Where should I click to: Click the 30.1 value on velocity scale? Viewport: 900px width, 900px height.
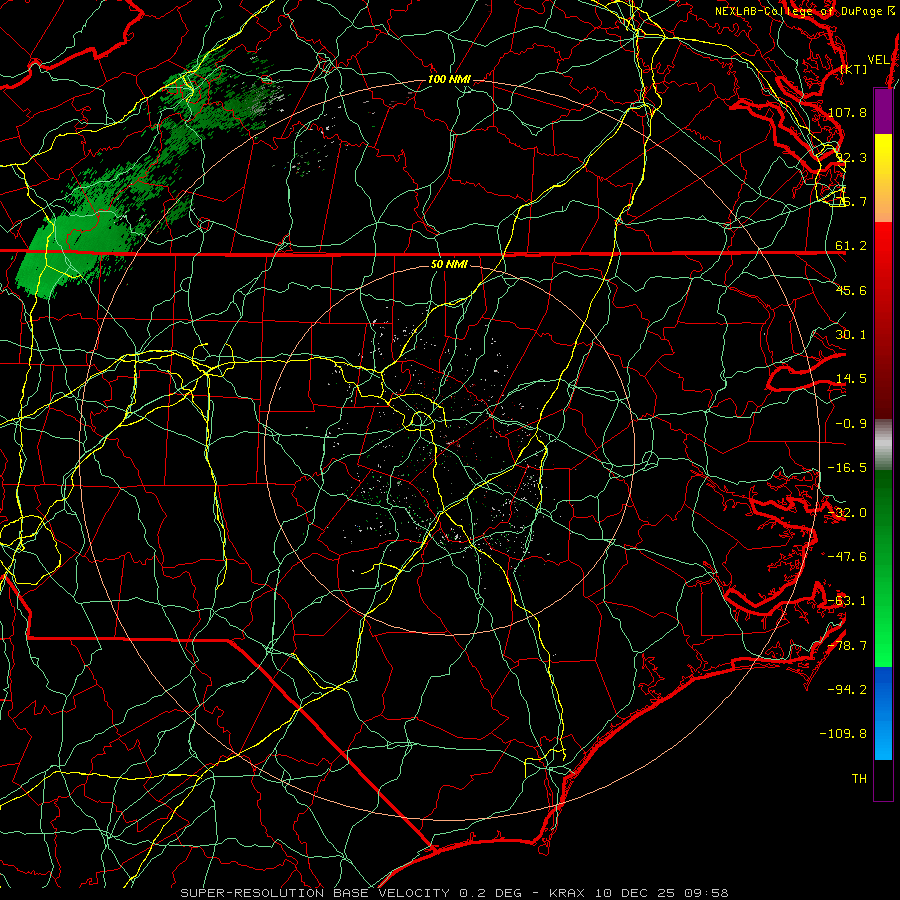tap(851, 335)
